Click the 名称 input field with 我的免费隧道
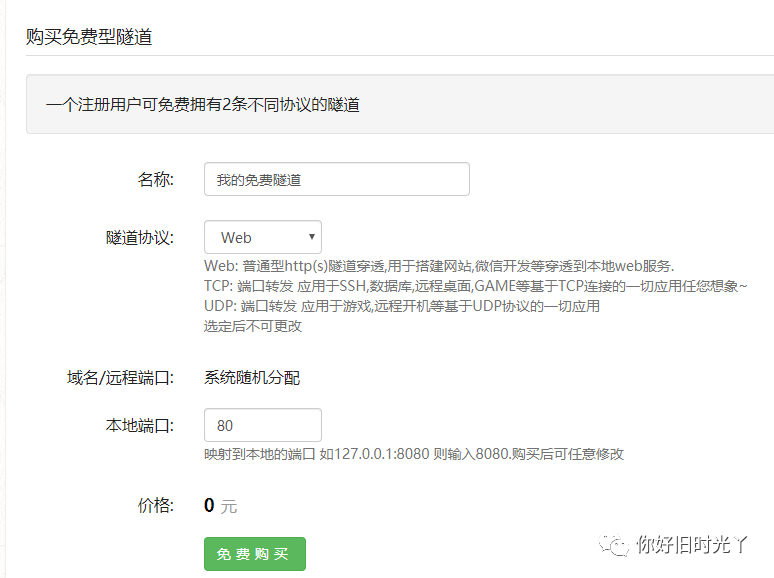The image size is (774, 578). pyautogui.click(x=337, y=179)
